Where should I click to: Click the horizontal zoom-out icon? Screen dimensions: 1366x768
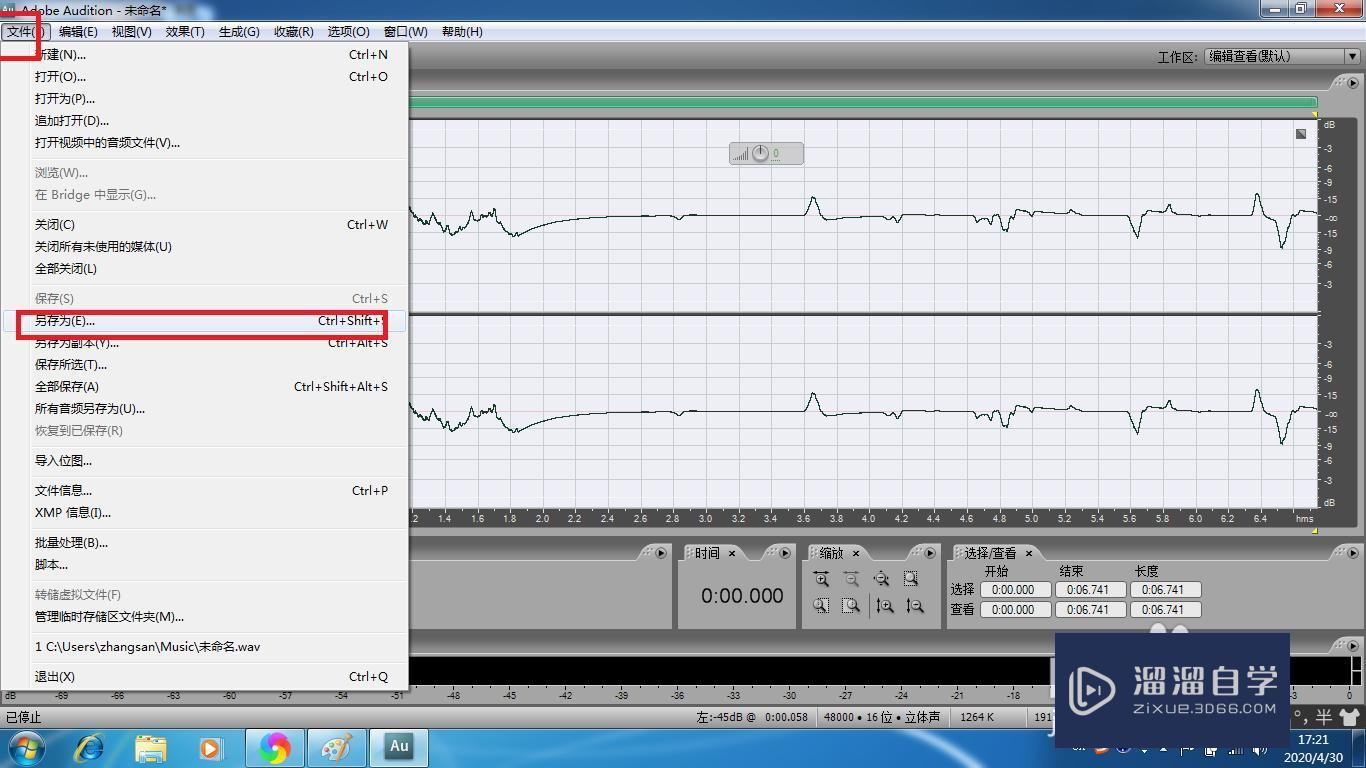(851, 579)
